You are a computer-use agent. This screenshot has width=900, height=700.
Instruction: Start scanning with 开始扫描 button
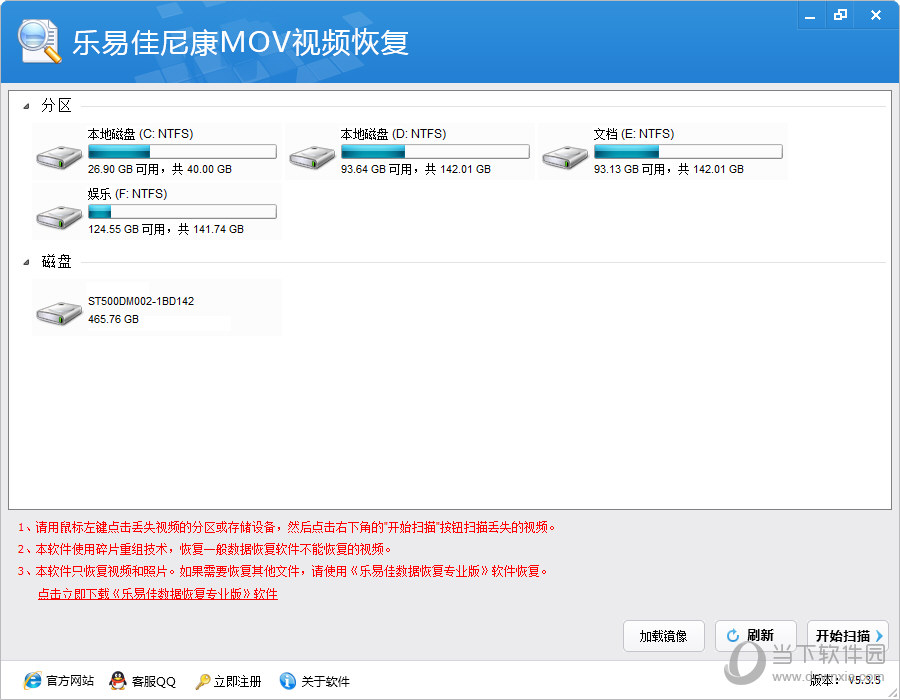[x=848, y=636]
